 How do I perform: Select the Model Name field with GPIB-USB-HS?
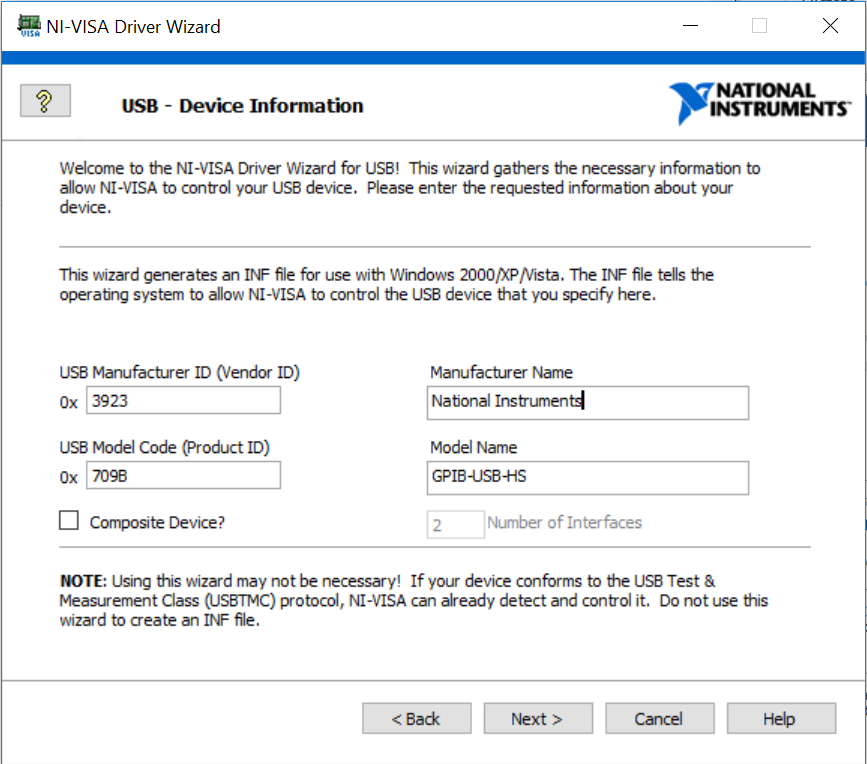coord(587,477)
